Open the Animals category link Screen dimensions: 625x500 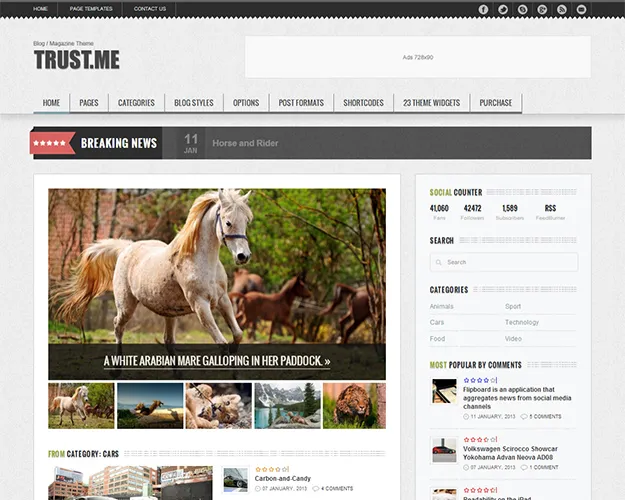click(442, 306)
